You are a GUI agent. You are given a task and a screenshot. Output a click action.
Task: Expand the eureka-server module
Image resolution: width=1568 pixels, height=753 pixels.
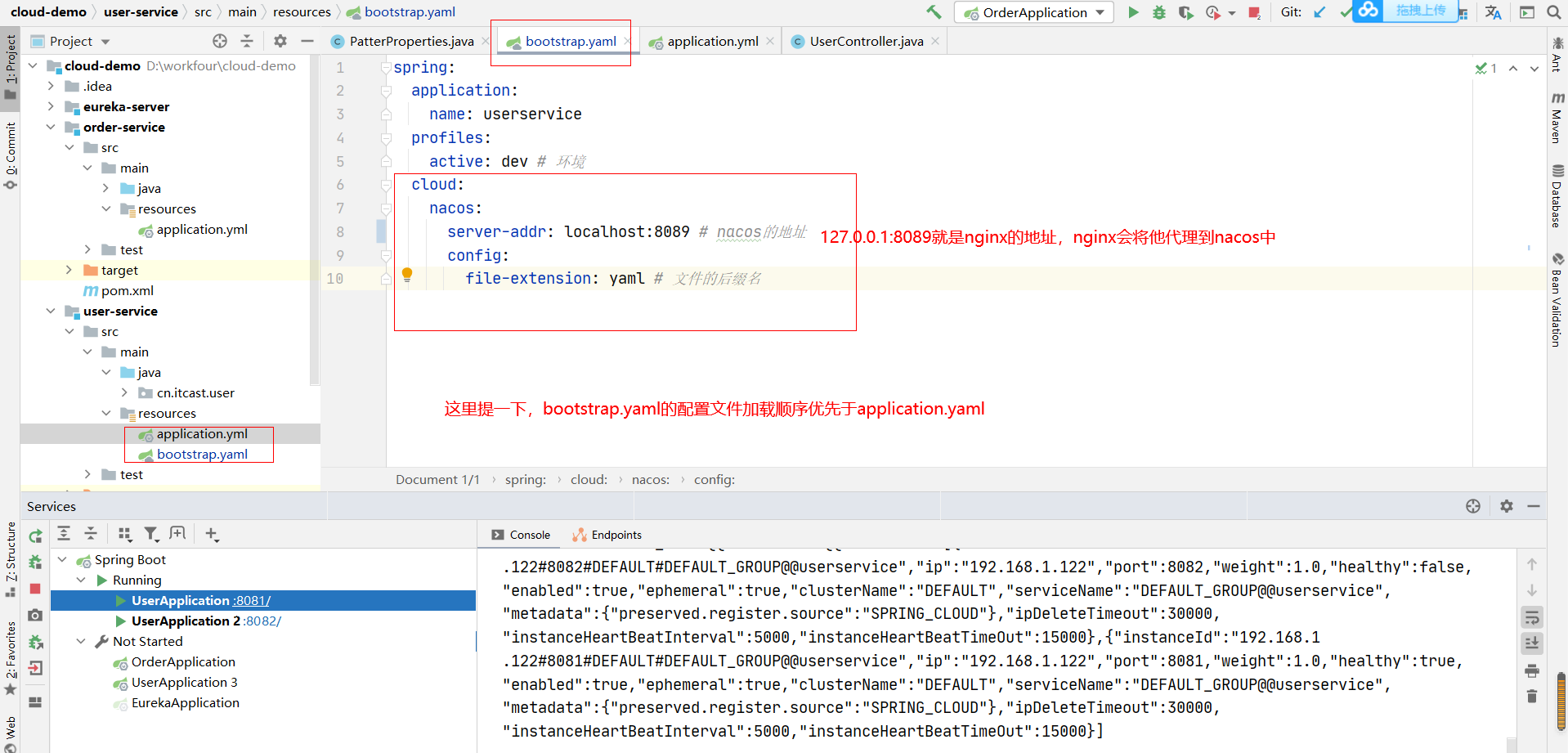pyautogui.click(x=51, y=106)
